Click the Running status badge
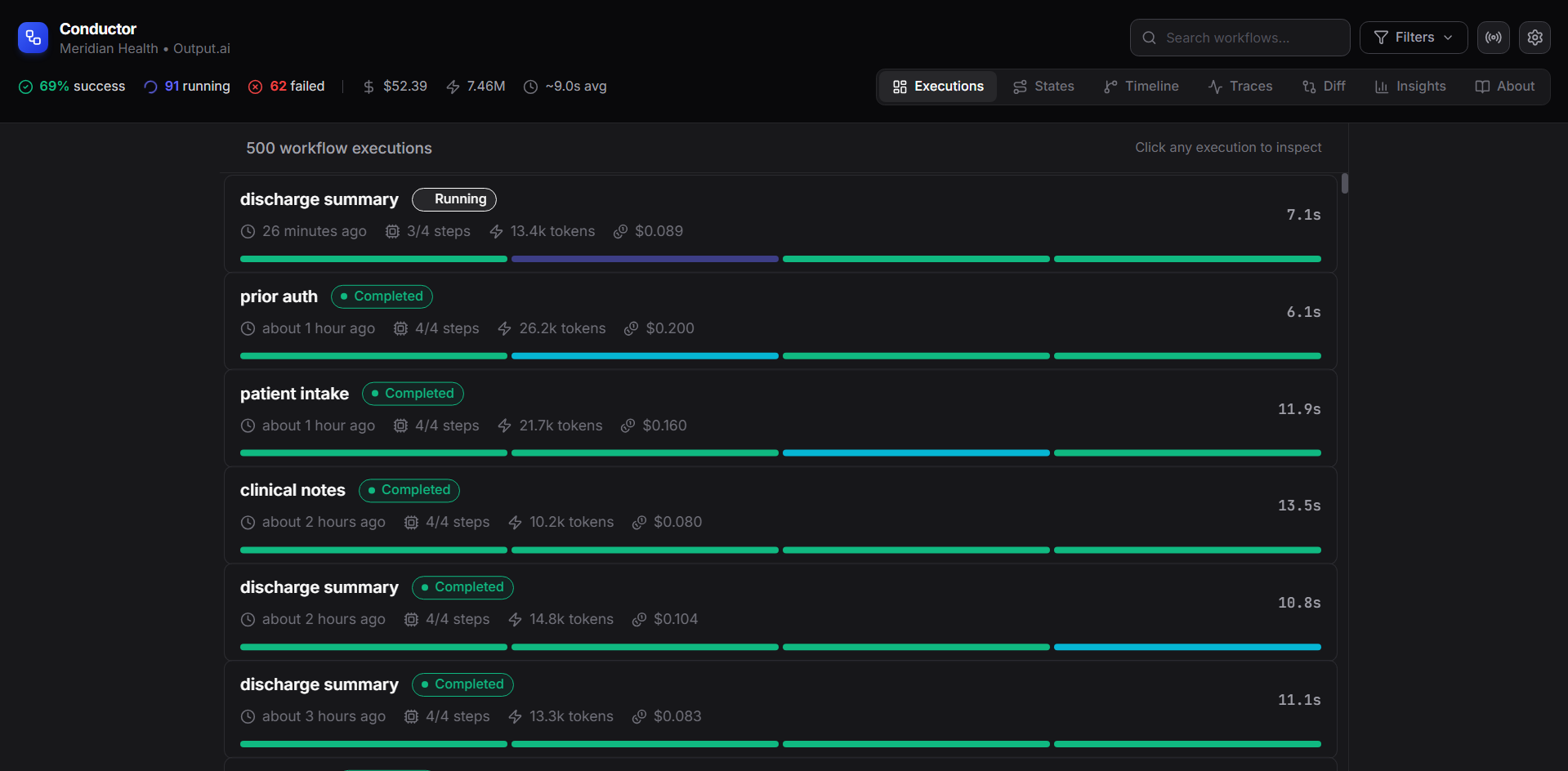 (454, 199)
